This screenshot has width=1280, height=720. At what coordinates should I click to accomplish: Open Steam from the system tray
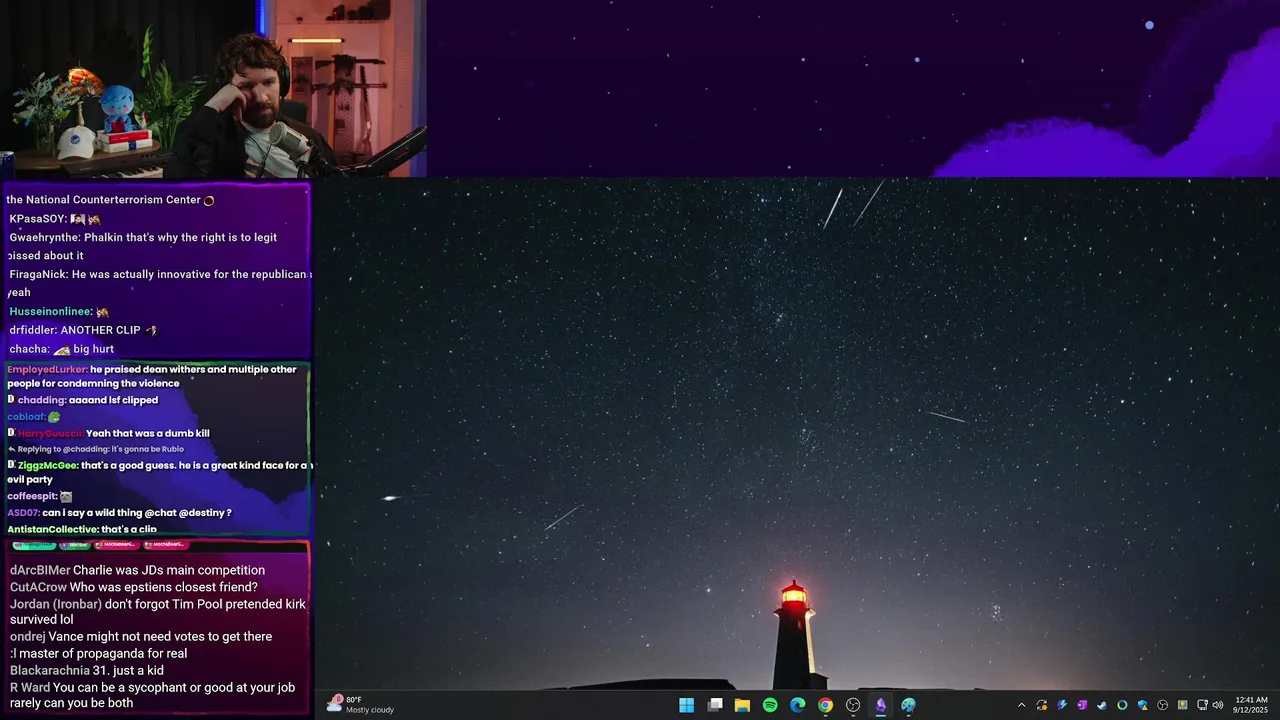pos(1102,705)
